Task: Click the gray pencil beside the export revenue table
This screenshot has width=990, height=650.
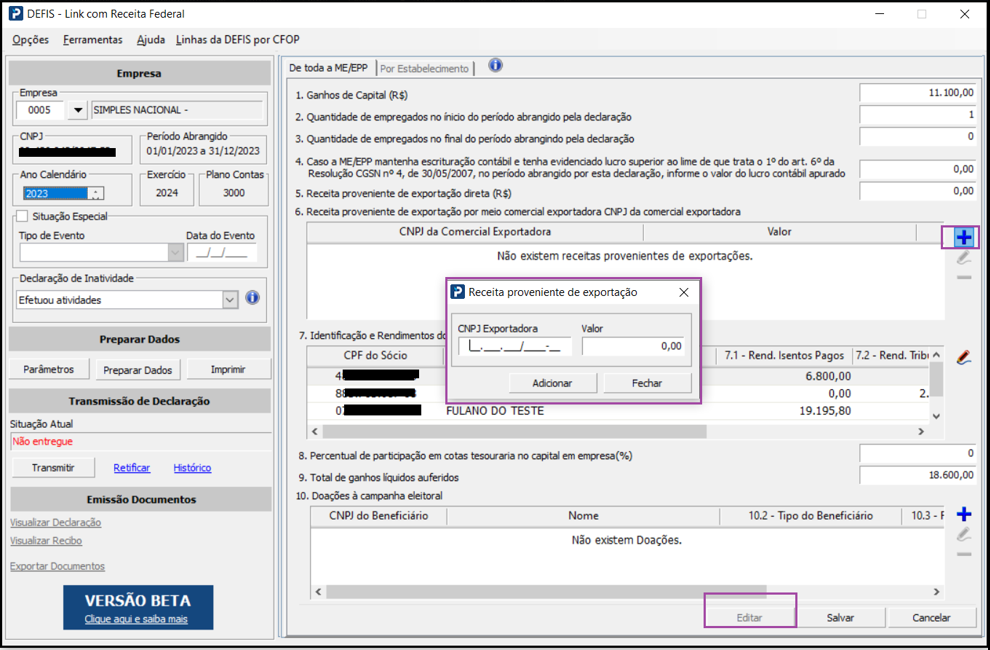Action: click(963, 258)
